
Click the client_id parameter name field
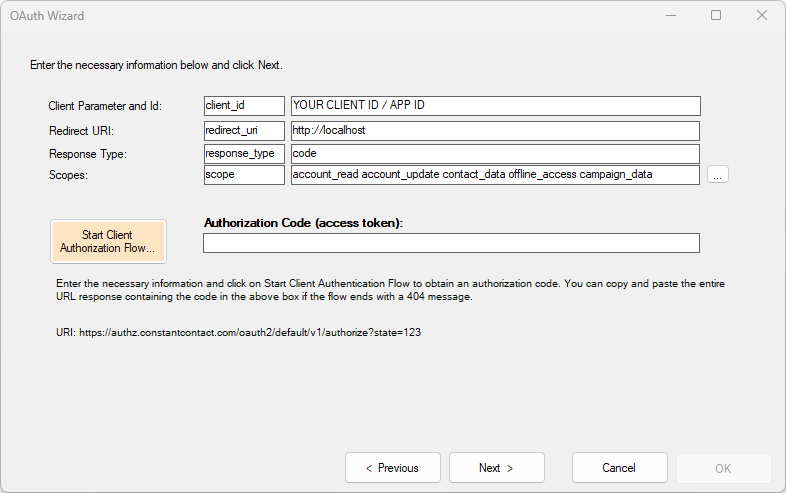tap(244, 106)
